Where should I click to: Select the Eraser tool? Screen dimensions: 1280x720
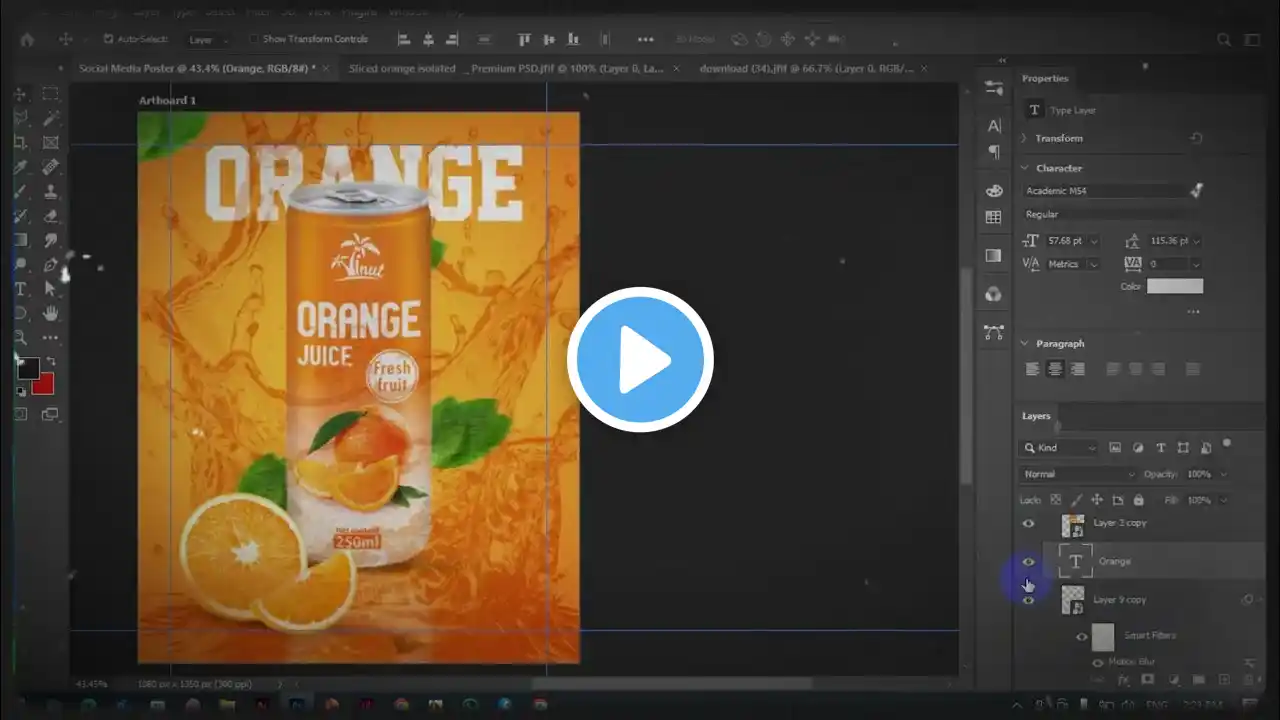pos(50,217)
